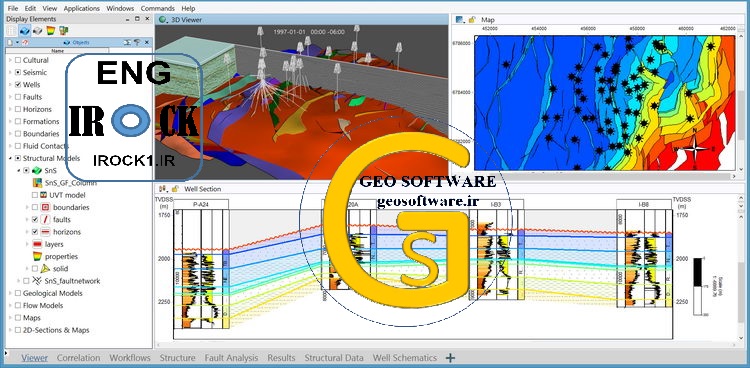The image size is (750, 368).
Task: Enable the Horizons top-level checkbox
Action: 18,109
